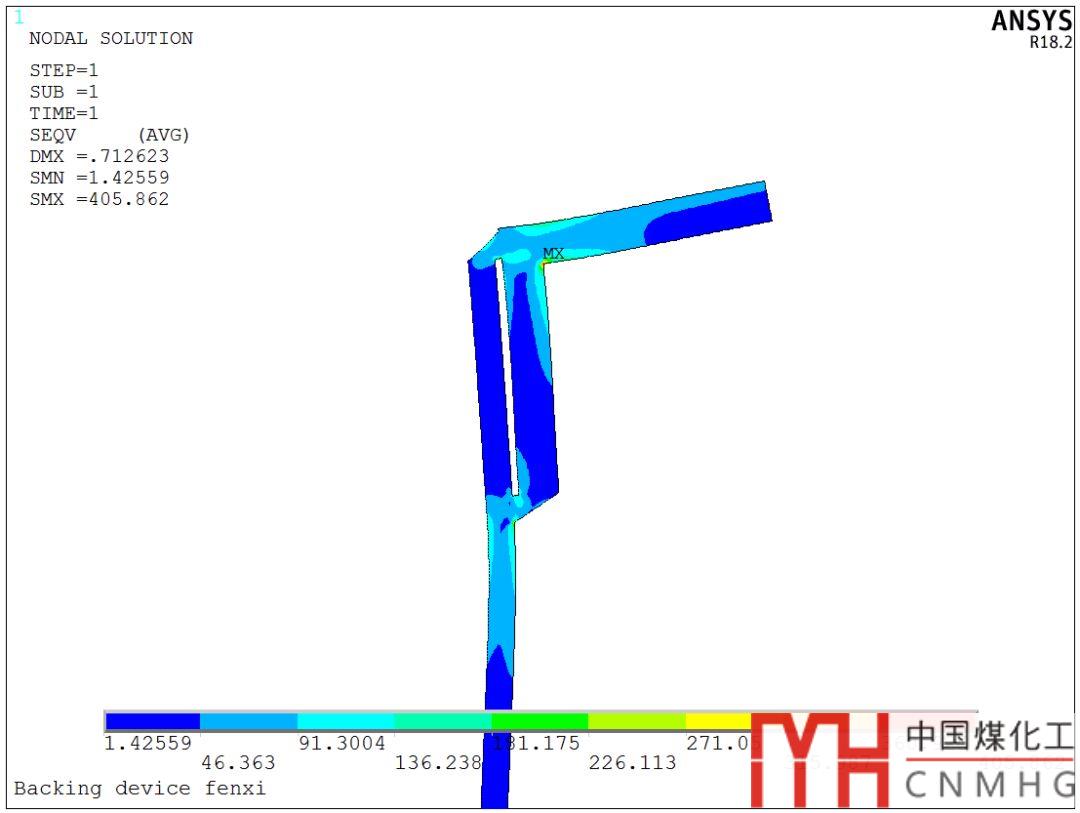Click the NODAL SOLUTION title text

pyautogui.click(x=111, y=39)
